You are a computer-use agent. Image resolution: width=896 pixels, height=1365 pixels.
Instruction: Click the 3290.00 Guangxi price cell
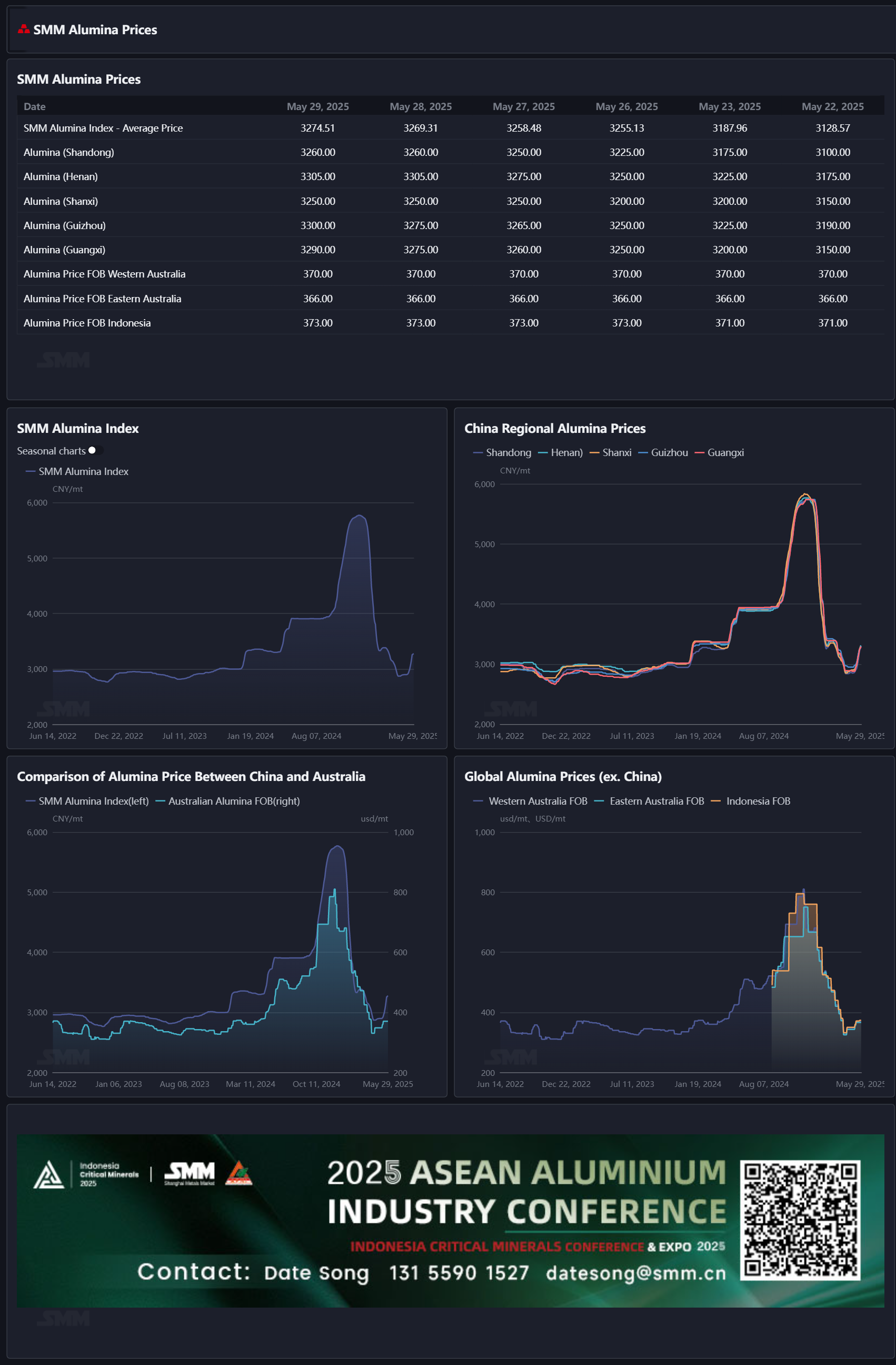(x=317, y=250)
